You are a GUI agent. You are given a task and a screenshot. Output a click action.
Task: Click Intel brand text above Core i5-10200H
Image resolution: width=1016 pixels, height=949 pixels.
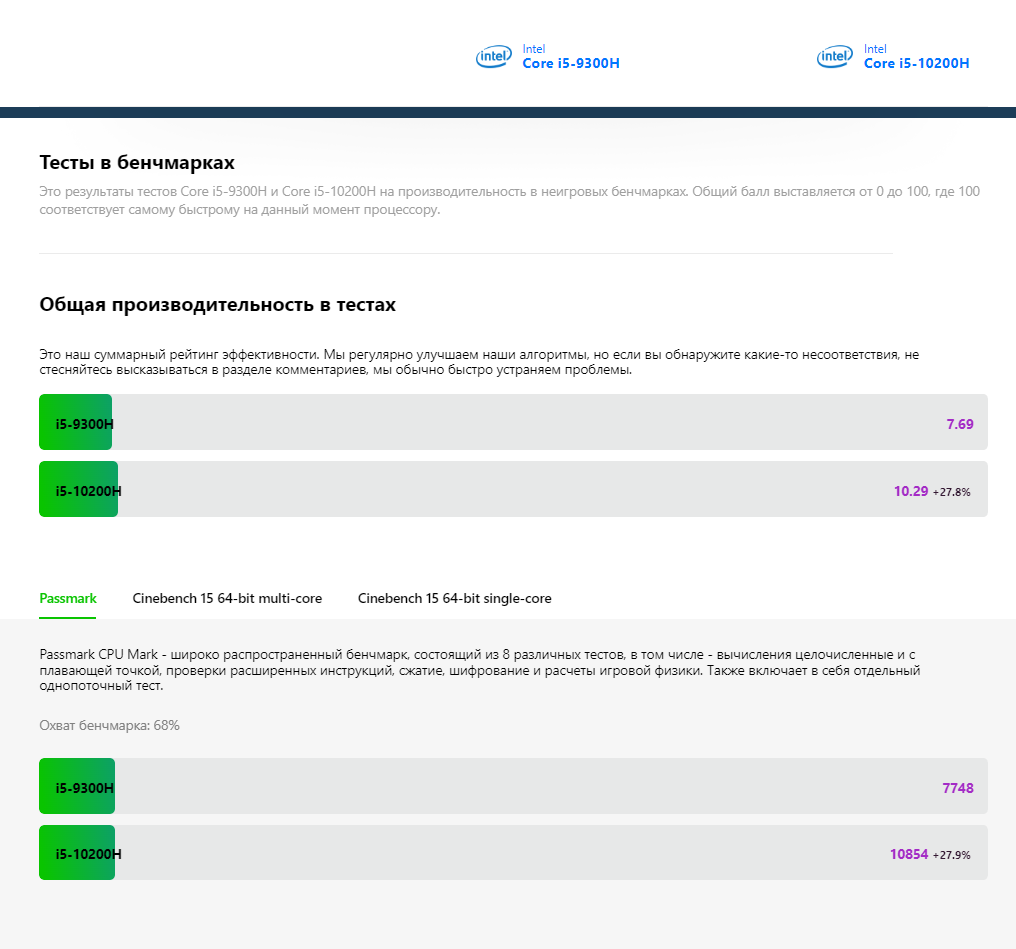875,49
